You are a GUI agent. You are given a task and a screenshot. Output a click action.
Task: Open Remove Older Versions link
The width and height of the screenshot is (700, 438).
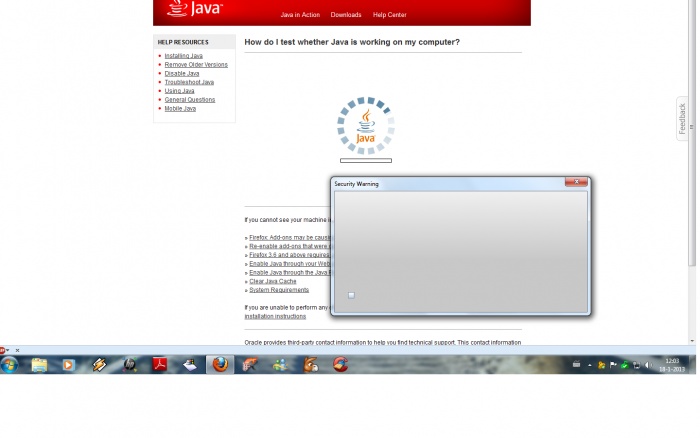tap(196, 65)
